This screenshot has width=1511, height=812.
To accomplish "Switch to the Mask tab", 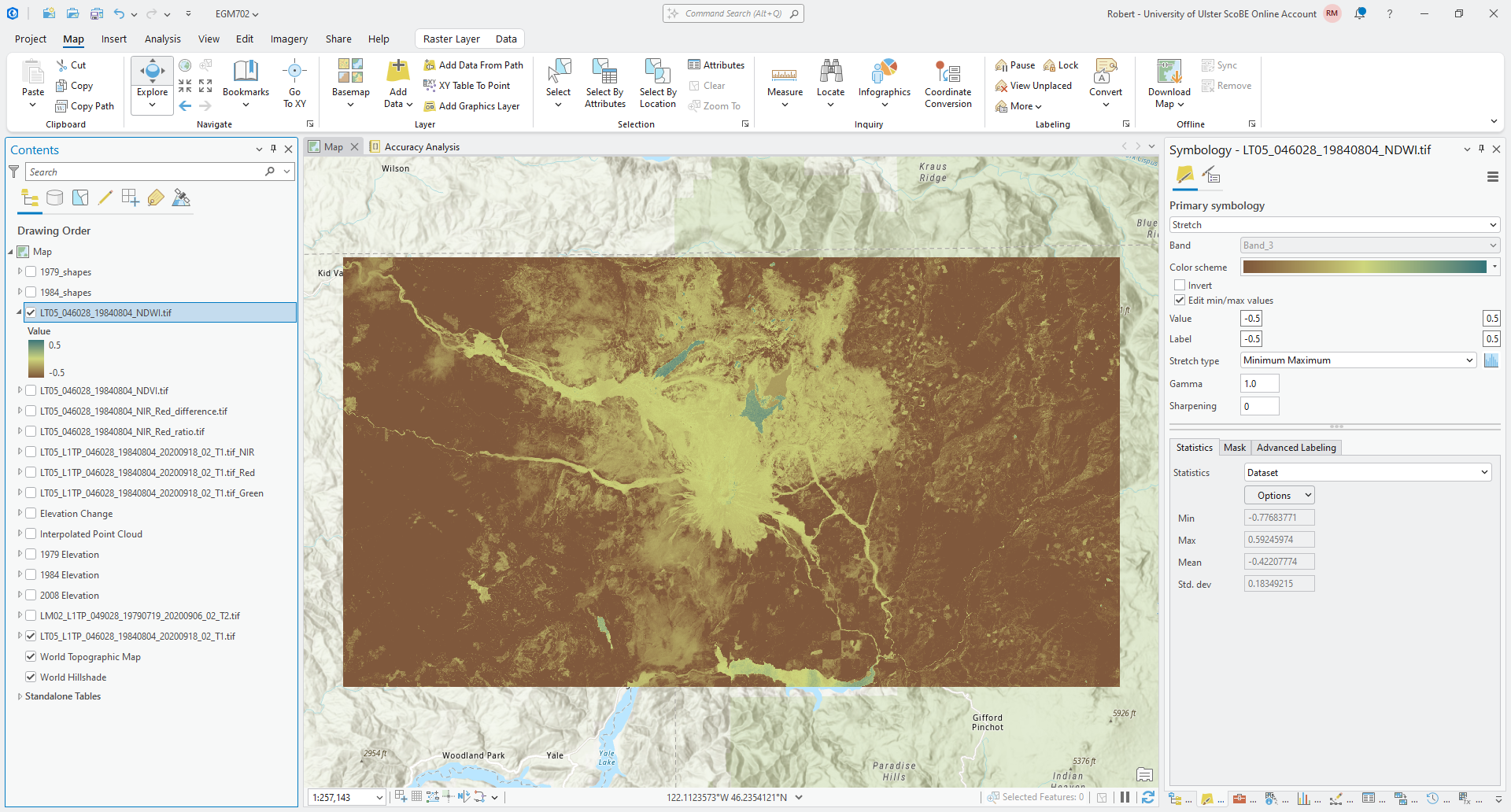I will pos(1234,448).
